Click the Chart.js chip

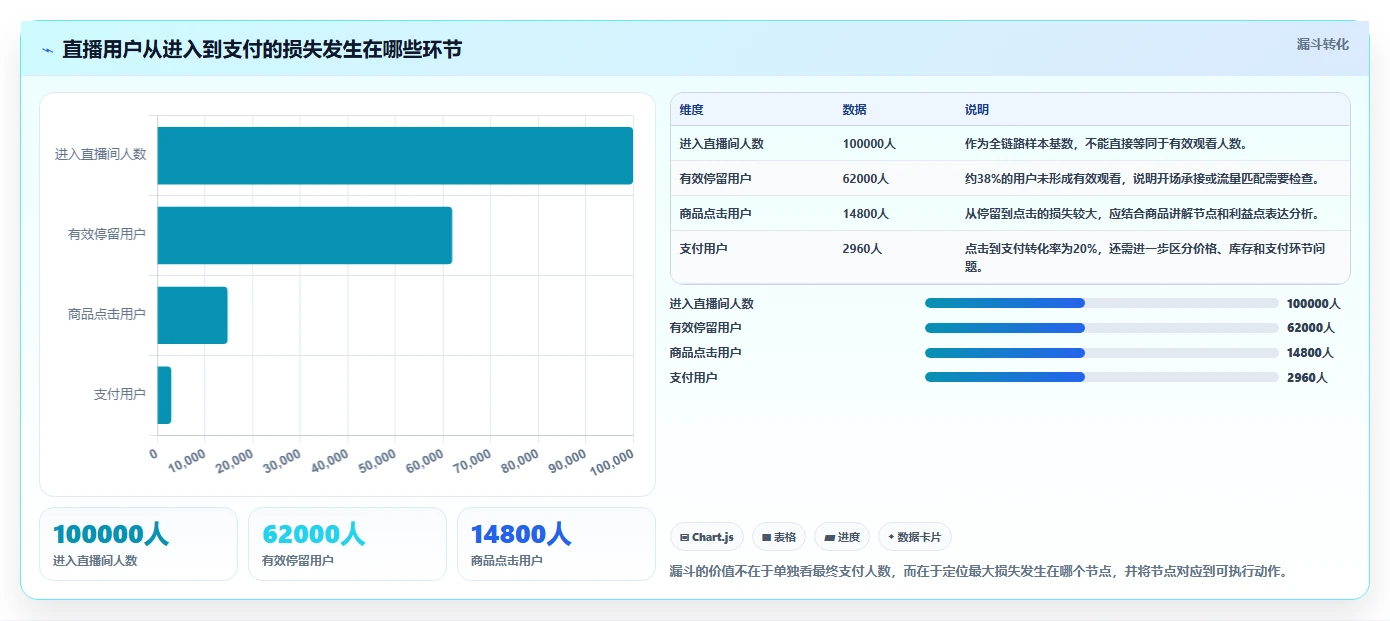[x=707, y=537]
